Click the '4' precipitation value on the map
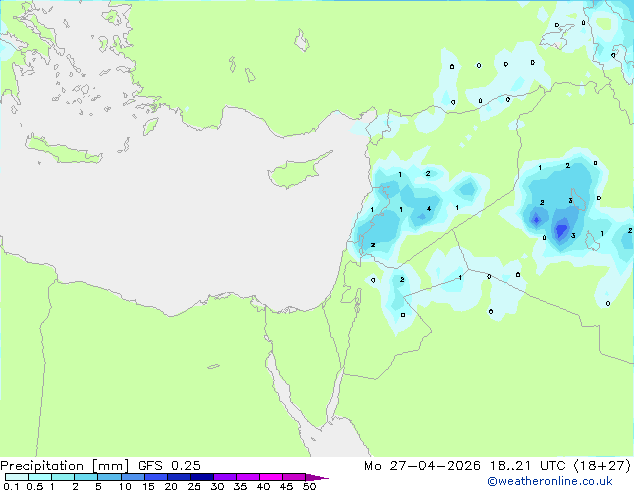The height and width of the screenshot is (490, 634). pos(429,209)
